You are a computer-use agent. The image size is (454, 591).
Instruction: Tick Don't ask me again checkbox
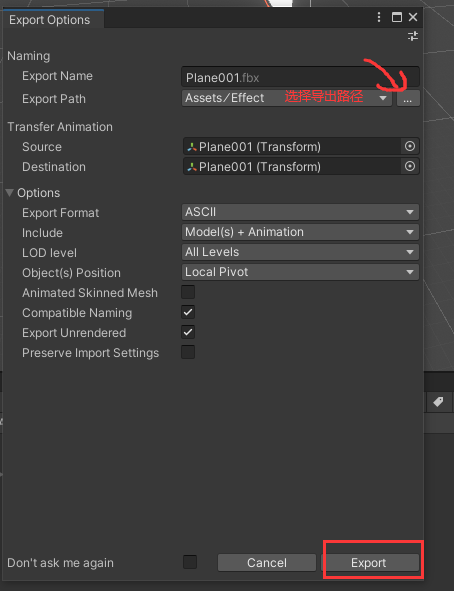tap(190, 562)
